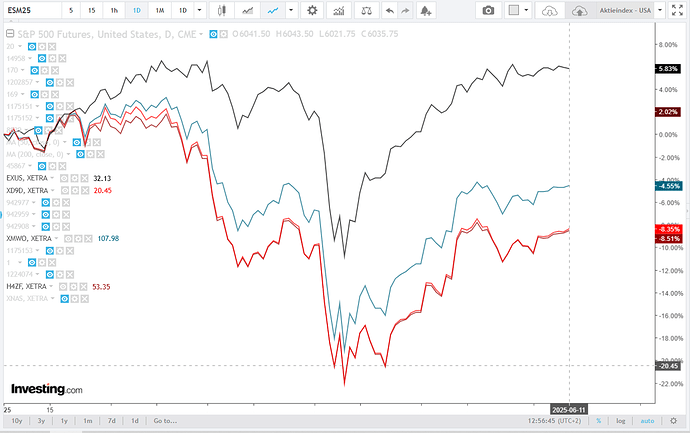Take a snapshot with the camera icon
This screenshot has height=433, width=690.
coord(488,10)
